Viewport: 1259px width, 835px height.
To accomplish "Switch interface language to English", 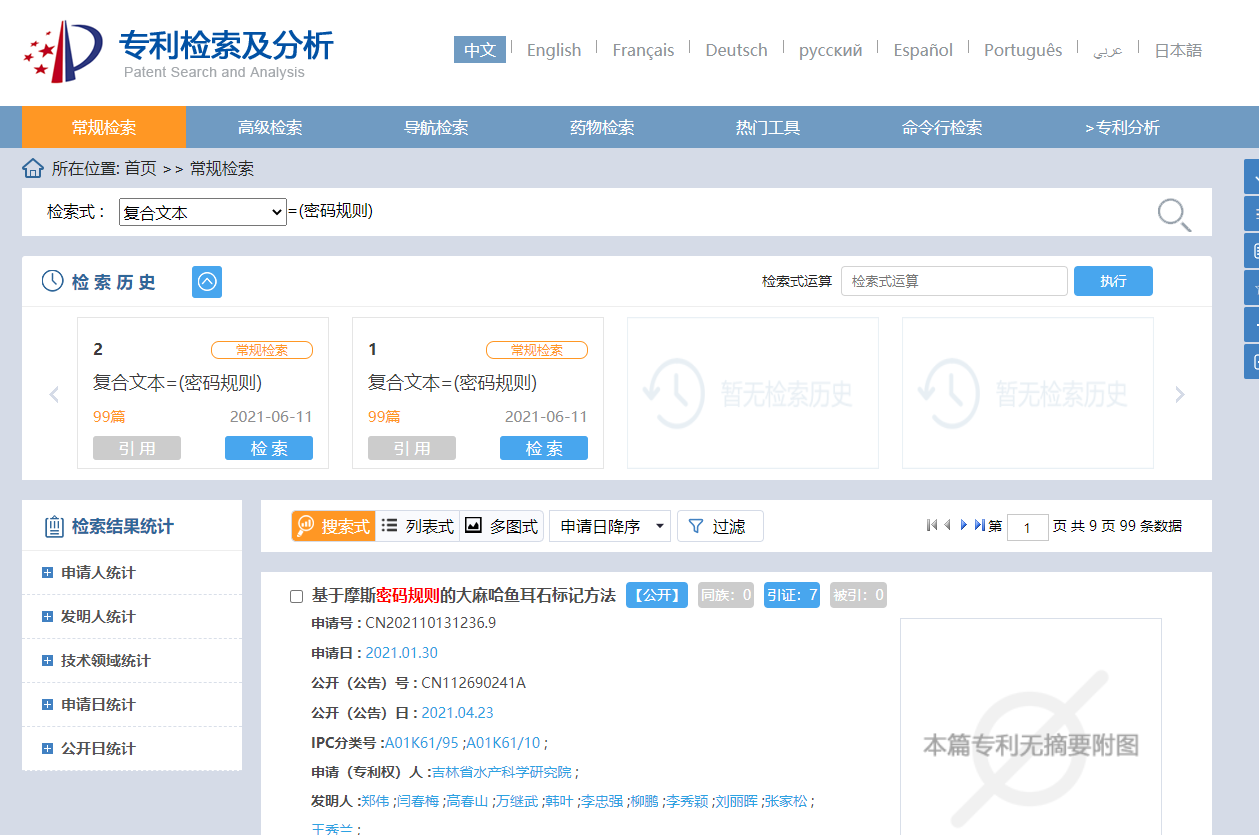I will tap(553, 49).
